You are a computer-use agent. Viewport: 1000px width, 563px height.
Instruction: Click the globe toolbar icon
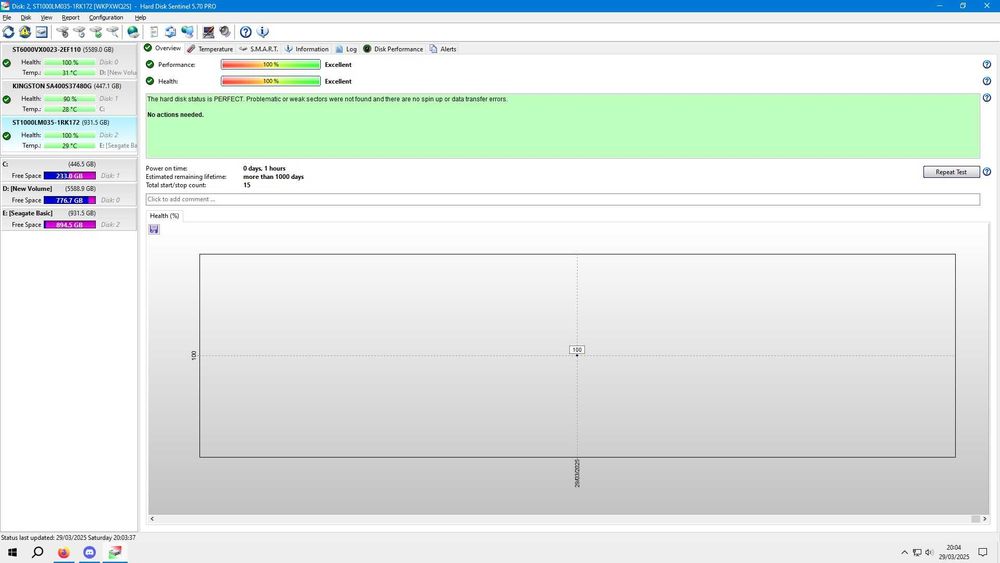[133, 32]
